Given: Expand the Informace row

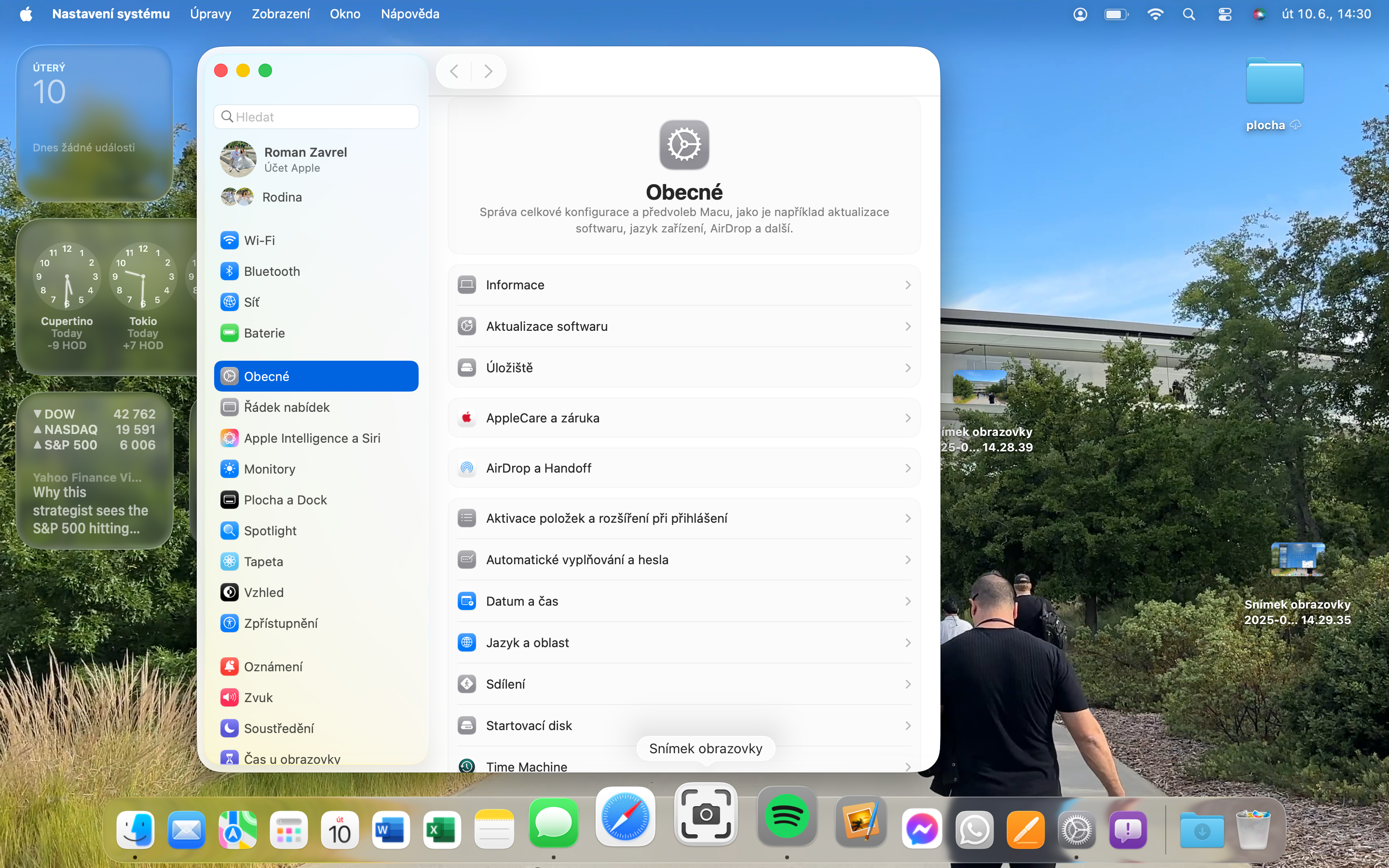Looking at the screenshot, I should 683,285.
